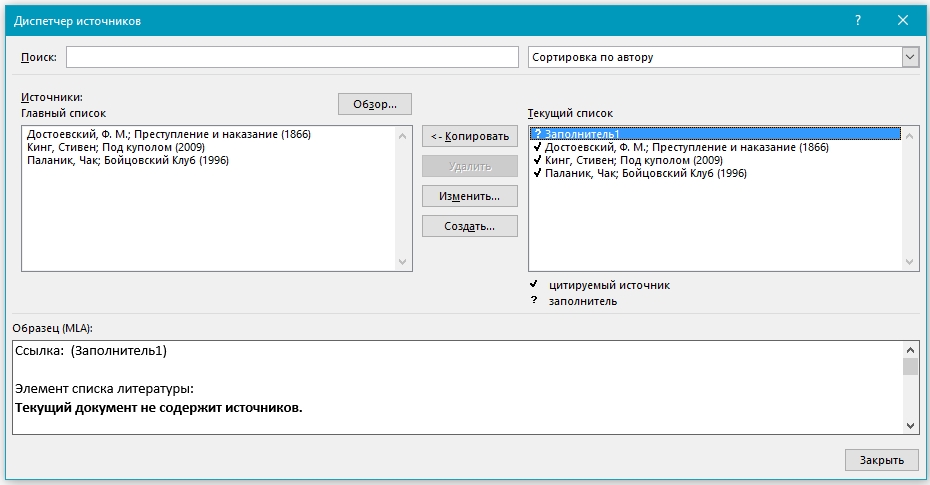The width and height of the screenshot is (930, 485).
Task: Select Достоевский entry in Текущий список
Action: tap(686, 147)
